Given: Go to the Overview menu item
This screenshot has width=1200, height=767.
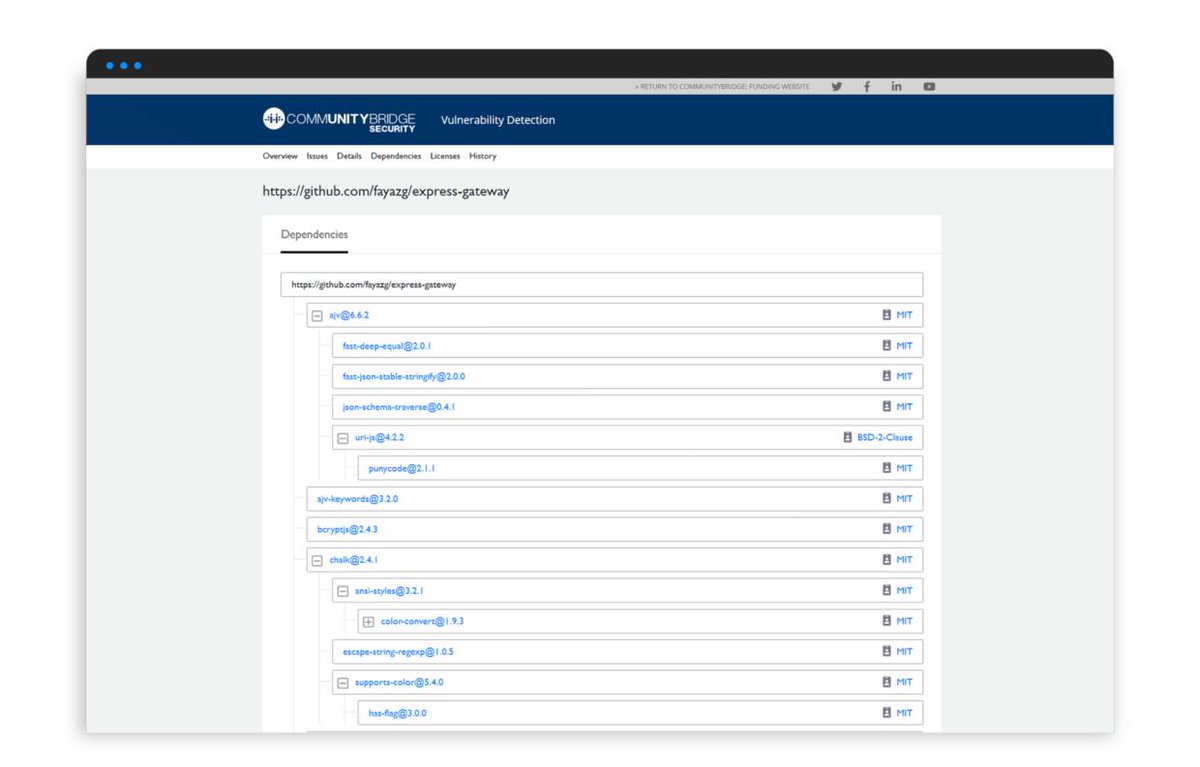Looking at the screenshot, I should (x=280, y=156).
